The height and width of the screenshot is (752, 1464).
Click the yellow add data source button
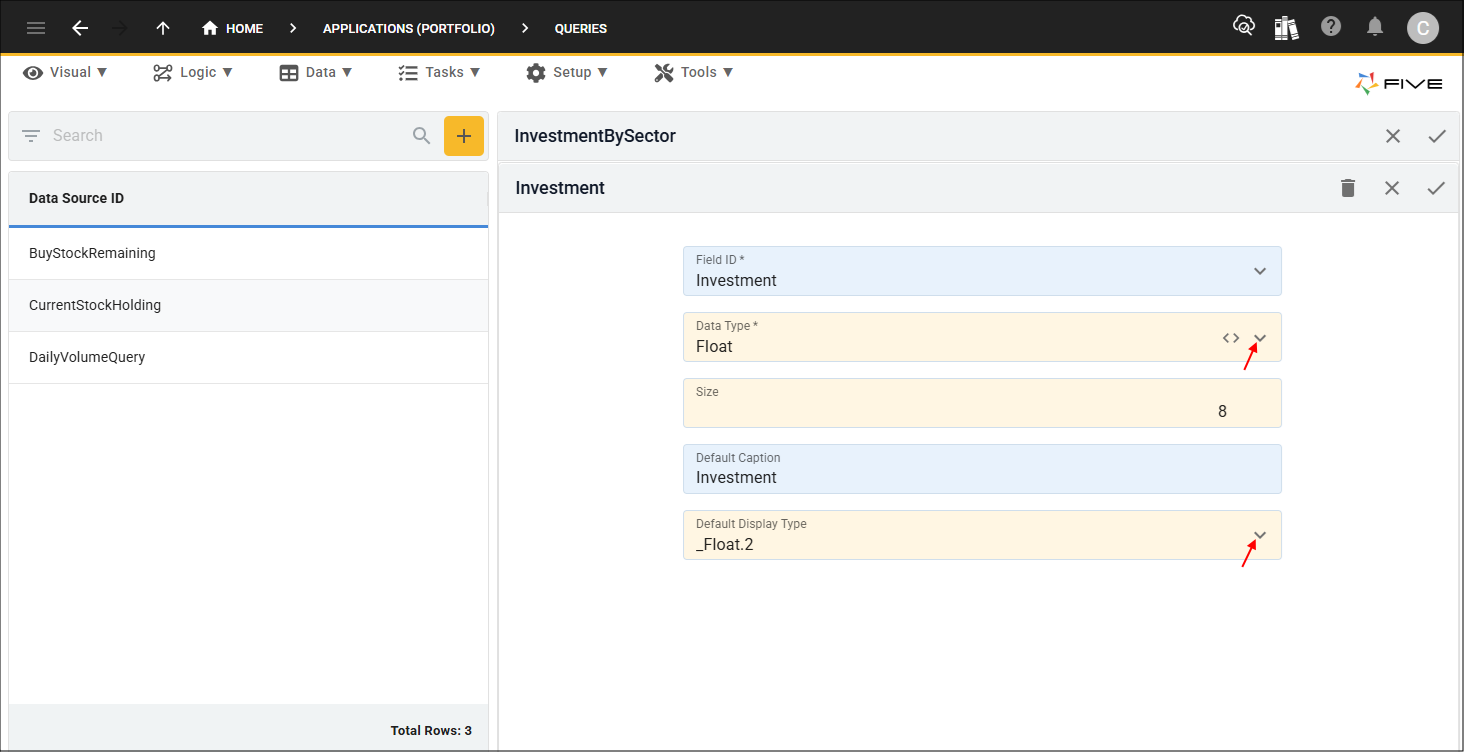[463, 136]
